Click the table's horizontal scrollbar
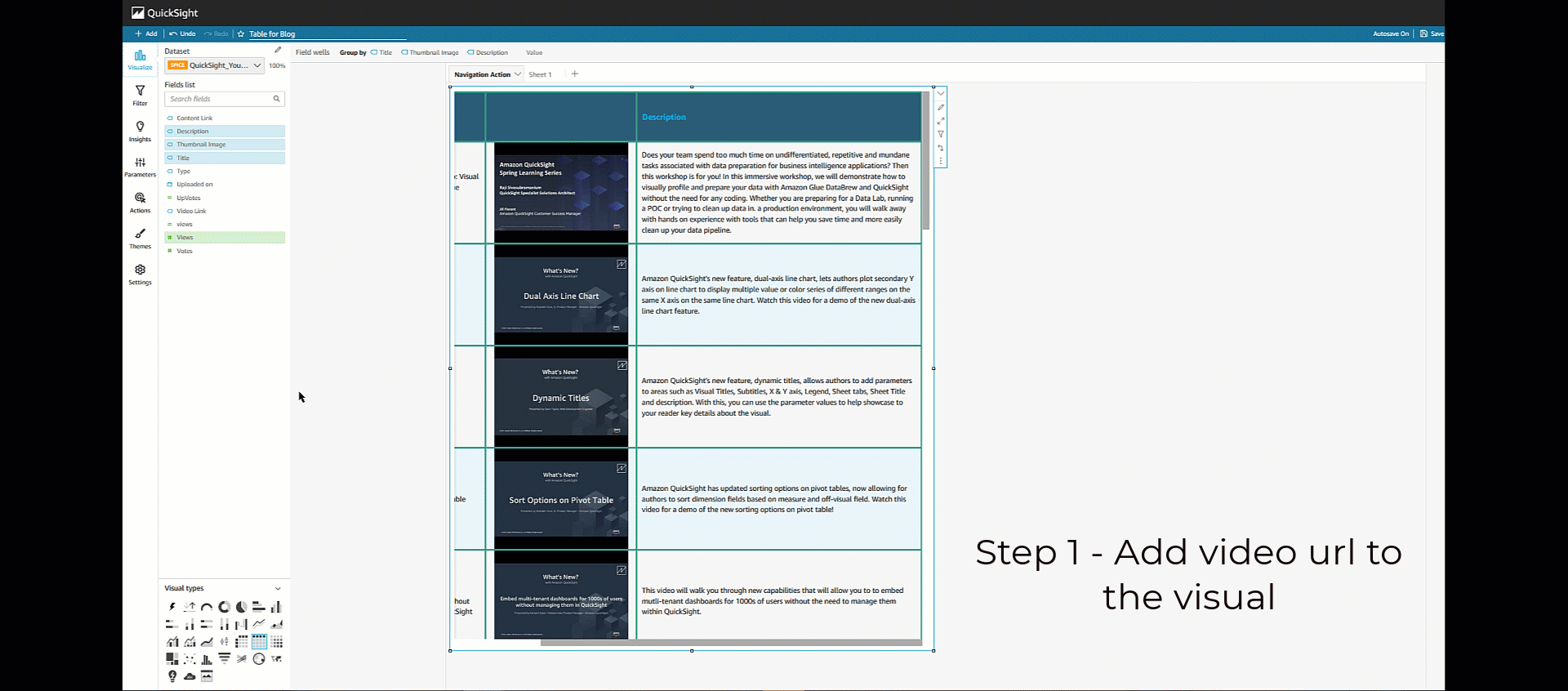This screenshot has height=691, width=1568. pyautogui.click(x=731, y=643)
